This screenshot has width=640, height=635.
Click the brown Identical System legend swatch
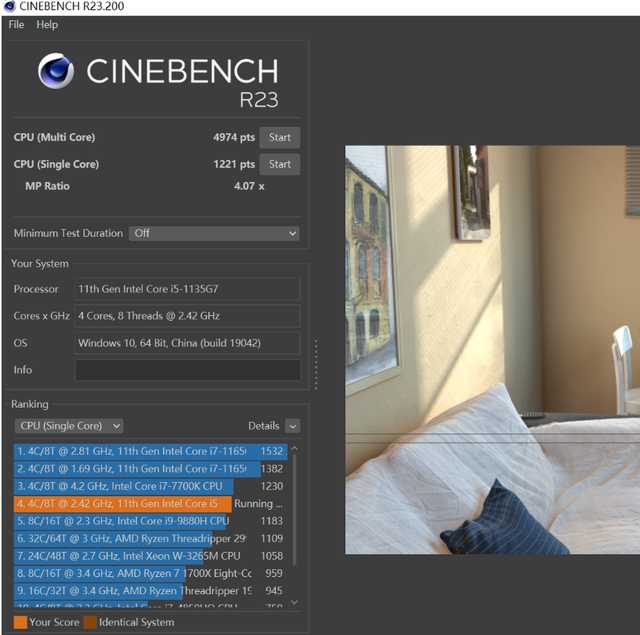coord(90,622)
